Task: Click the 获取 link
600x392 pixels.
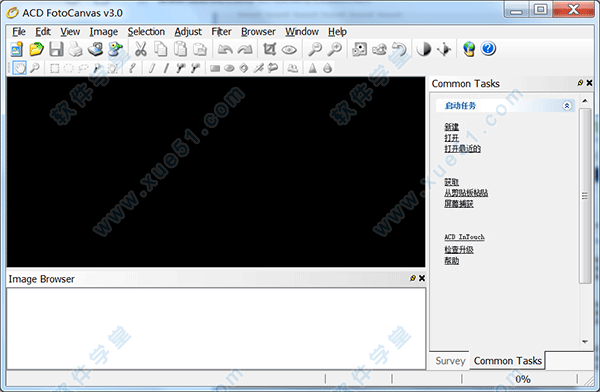Action: (452, 182)
